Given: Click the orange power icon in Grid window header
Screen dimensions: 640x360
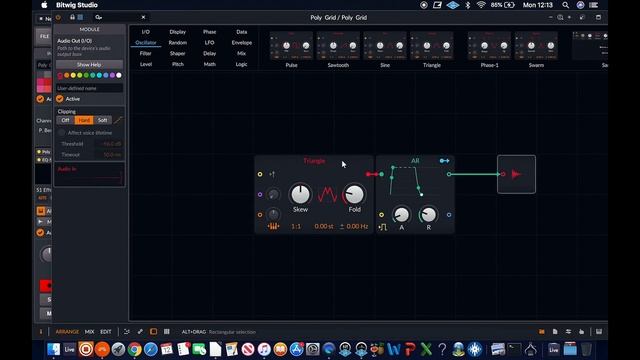Looking at the screenshot, I should coord(58,17).
